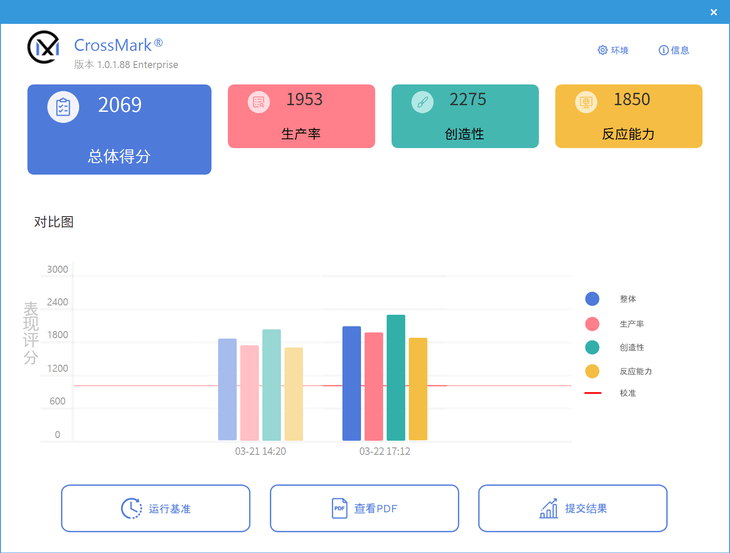The height and width of the screenshot is (553, 730).
Task: Click the clock icon in 运行基准
Action: pyautogui.click(x=131, y=508)
